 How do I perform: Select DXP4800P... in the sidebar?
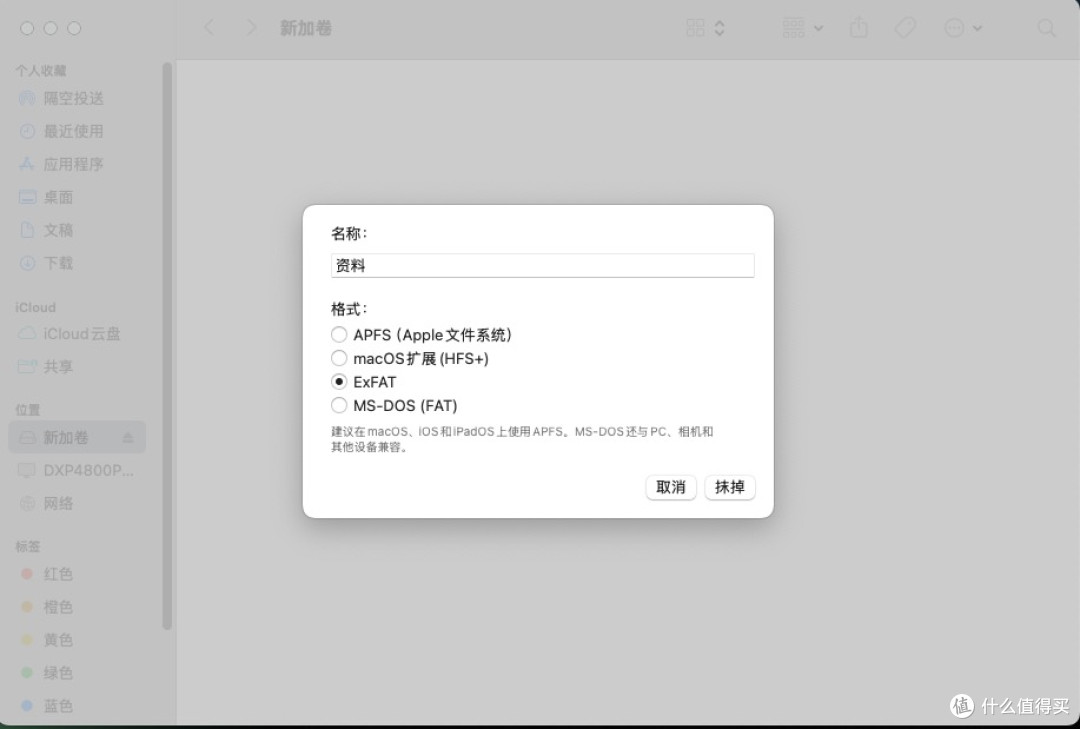tap(77, 471)
